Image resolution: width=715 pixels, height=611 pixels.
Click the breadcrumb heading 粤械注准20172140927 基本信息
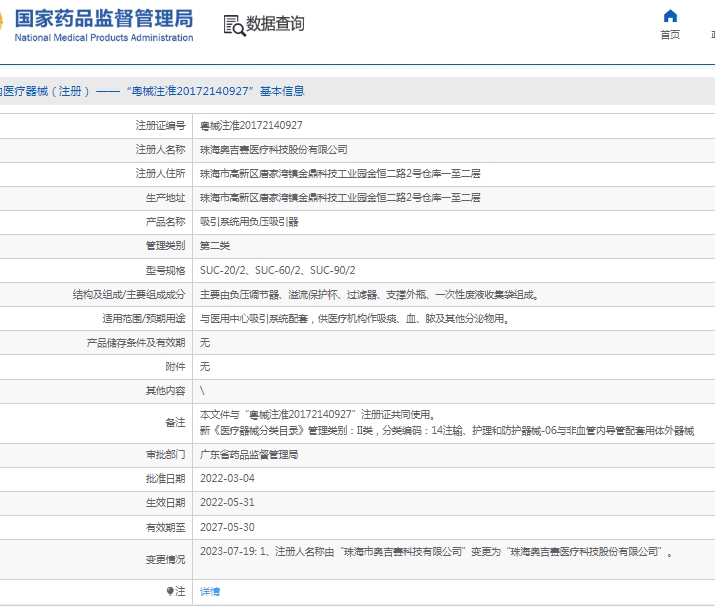tap(215, 91)
